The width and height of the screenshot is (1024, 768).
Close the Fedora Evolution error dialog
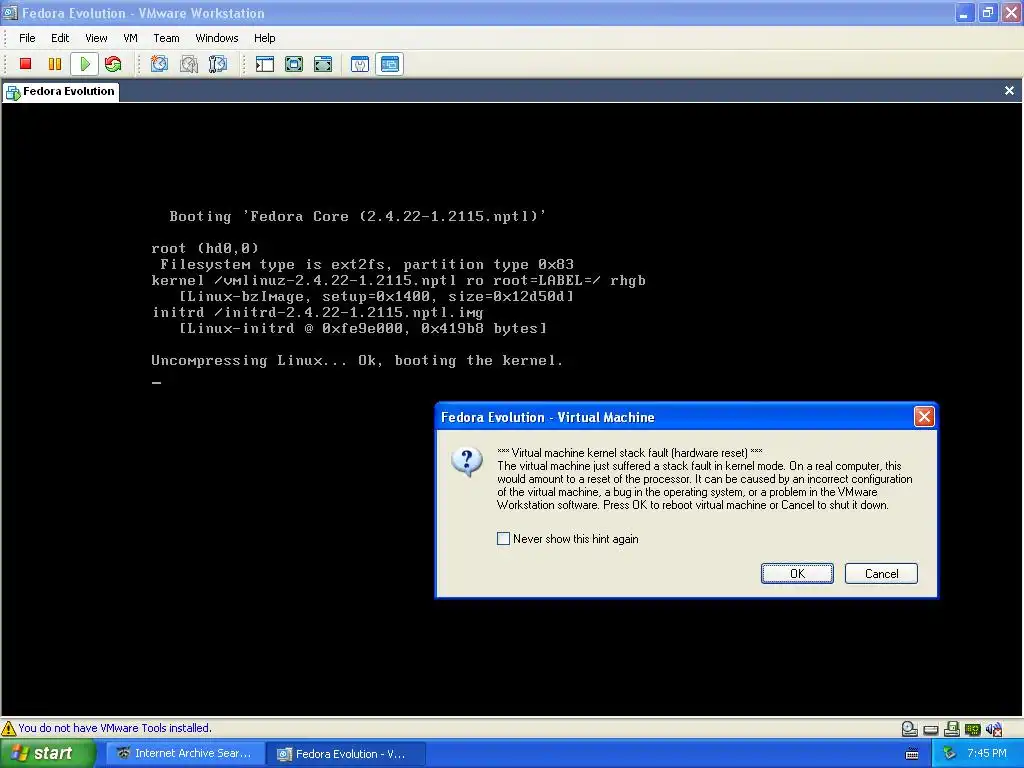[924, 417]
